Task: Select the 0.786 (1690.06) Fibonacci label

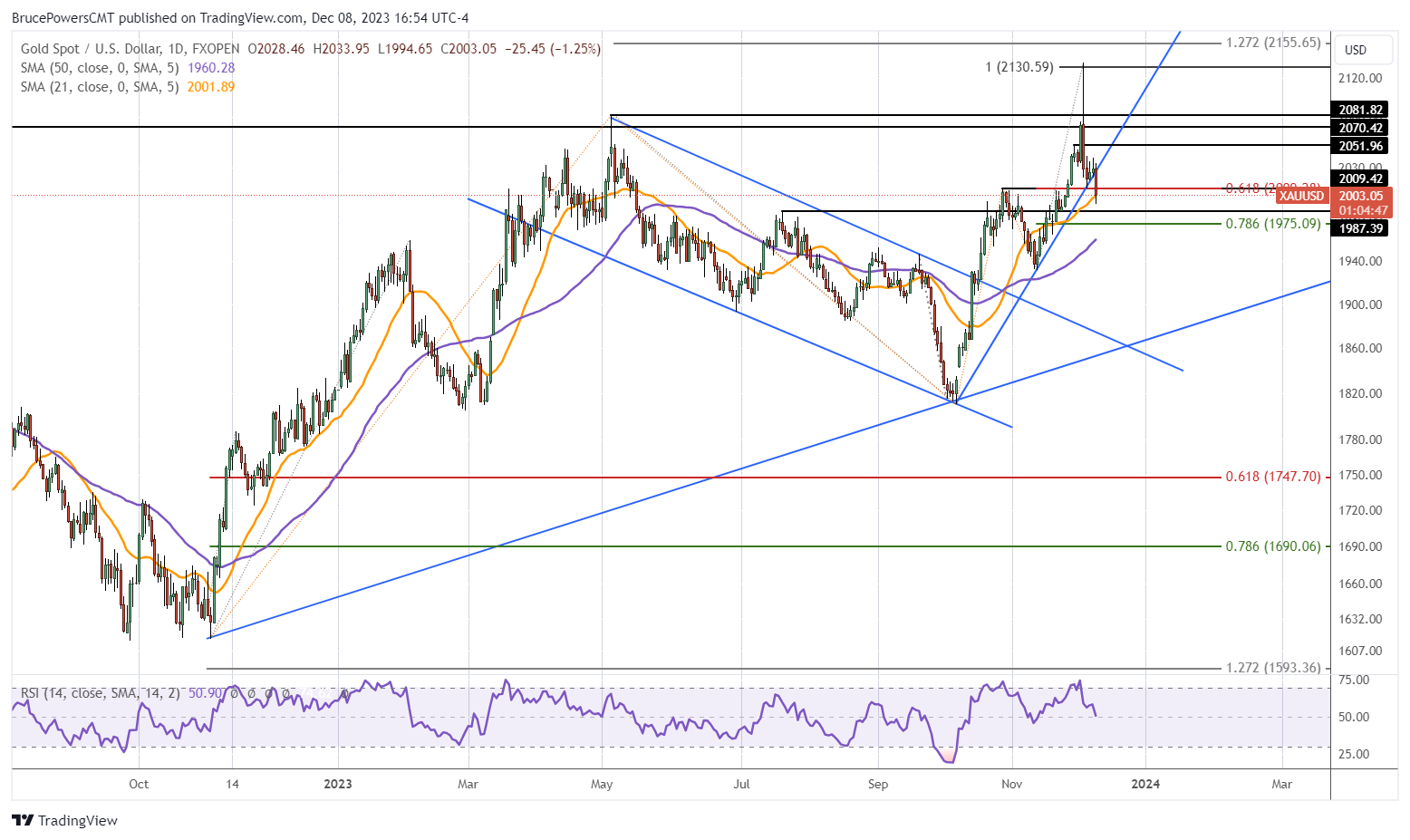Action: pos(1273,546)
